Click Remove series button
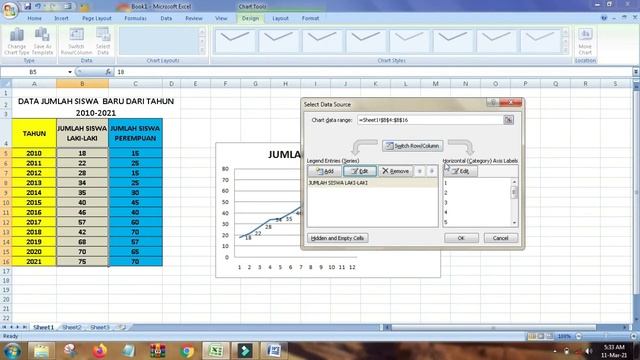Screen dimensions: 640x360 [395, 171]
